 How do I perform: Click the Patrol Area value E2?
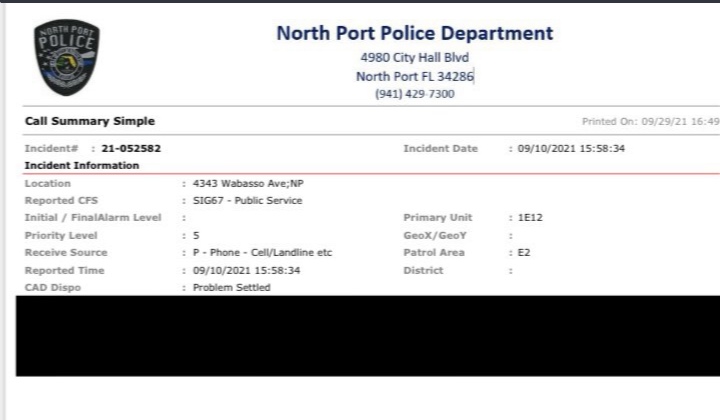(x=522, y=253)
